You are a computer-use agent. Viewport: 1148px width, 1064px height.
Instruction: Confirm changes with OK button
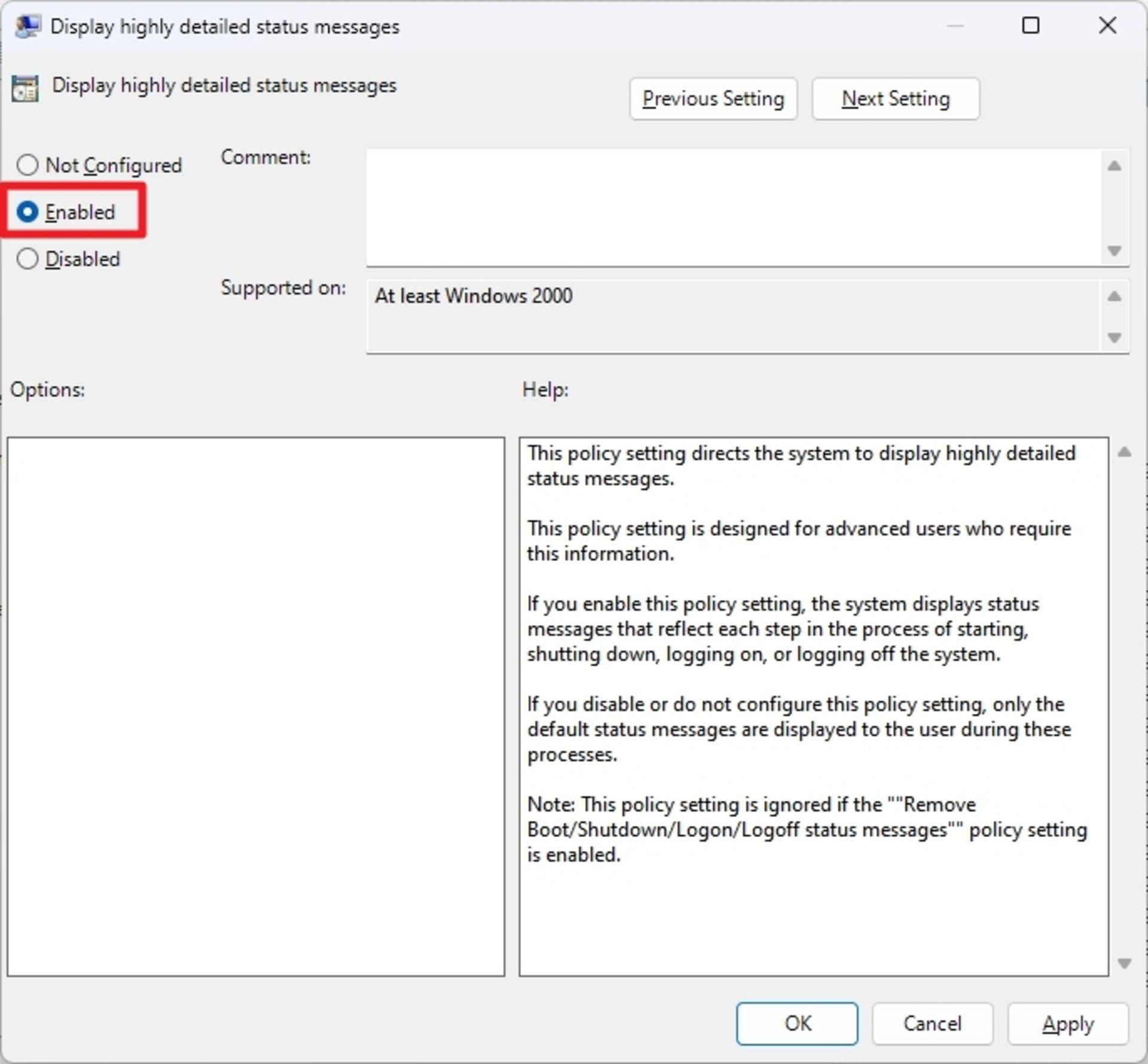796,1023
